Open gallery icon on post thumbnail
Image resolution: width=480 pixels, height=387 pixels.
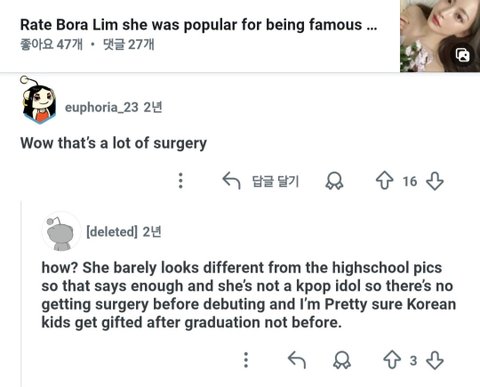tap(463, 55)
